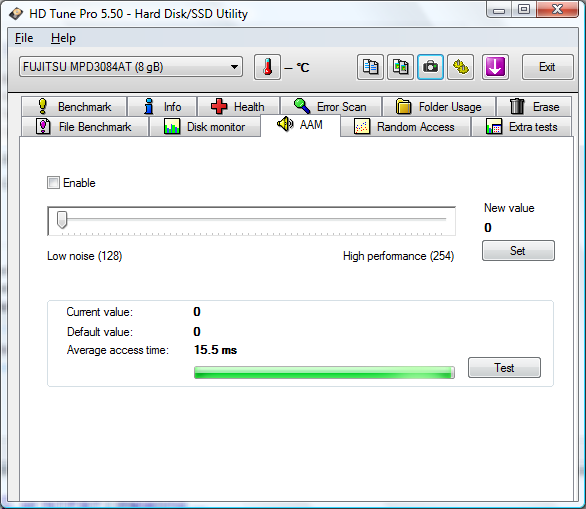
Task: Save screenshot with camera icon
Action: (431, 67)
